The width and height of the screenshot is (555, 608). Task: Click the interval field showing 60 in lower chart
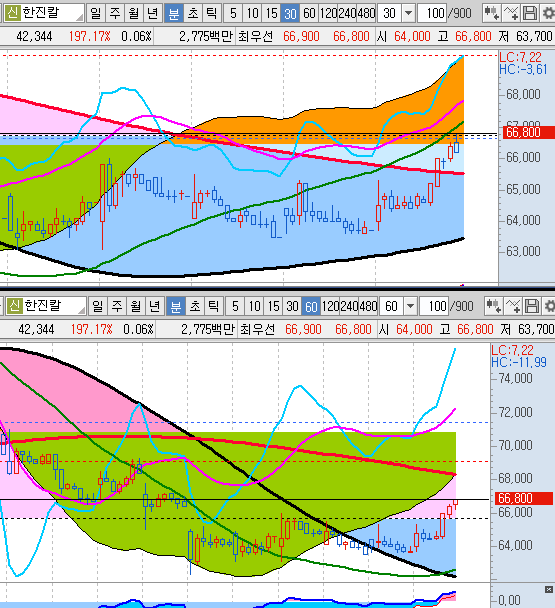392,306
